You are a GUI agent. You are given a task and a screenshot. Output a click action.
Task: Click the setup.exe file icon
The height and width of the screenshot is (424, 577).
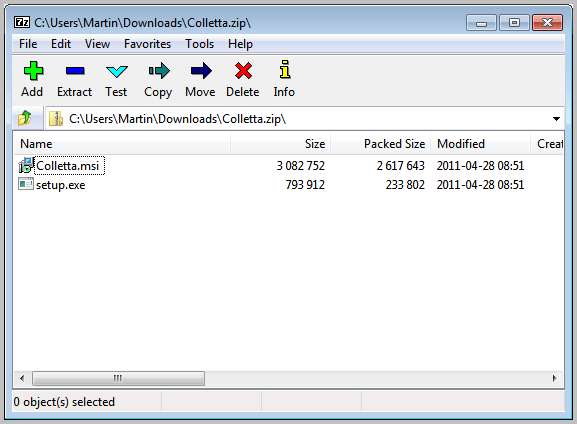pos(25,184)
